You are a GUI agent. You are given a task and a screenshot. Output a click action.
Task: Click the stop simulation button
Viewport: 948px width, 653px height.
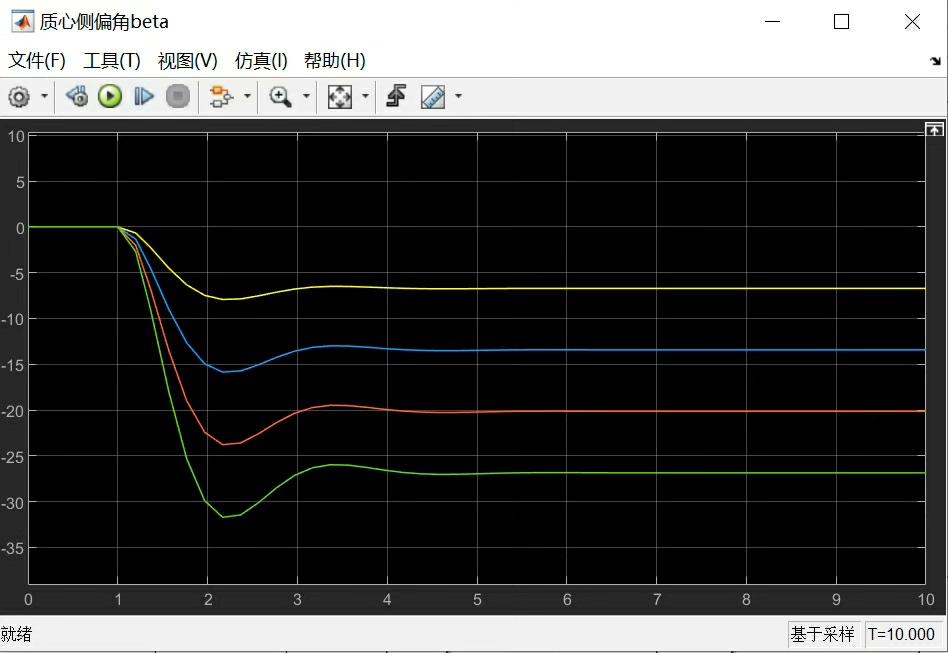point(178,96)
